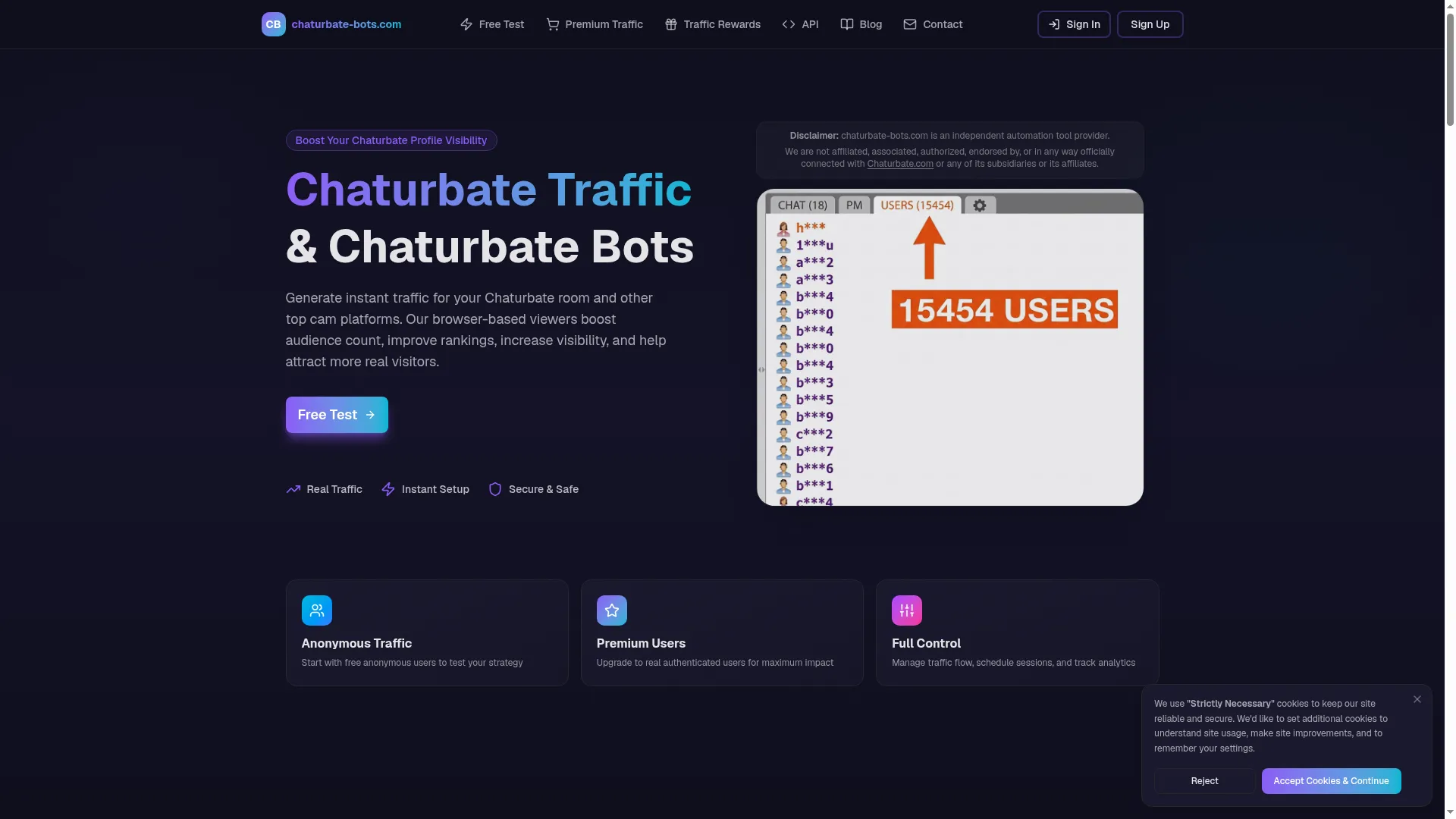1456x819 pixels.
Task: Click the Secure & Safe label
Action: click(x=544, y=489)
